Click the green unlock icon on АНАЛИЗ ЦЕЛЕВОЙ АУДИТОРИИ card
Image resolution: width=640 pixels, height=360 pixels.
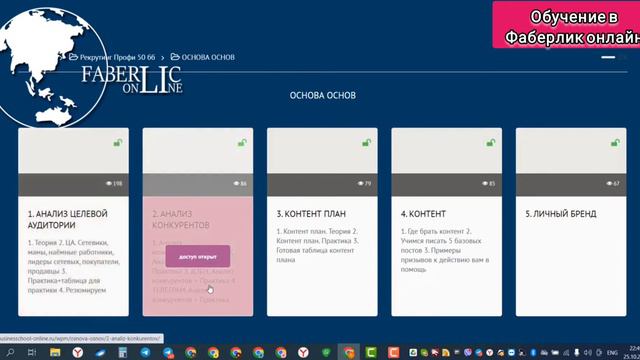(x=118, y=142)
